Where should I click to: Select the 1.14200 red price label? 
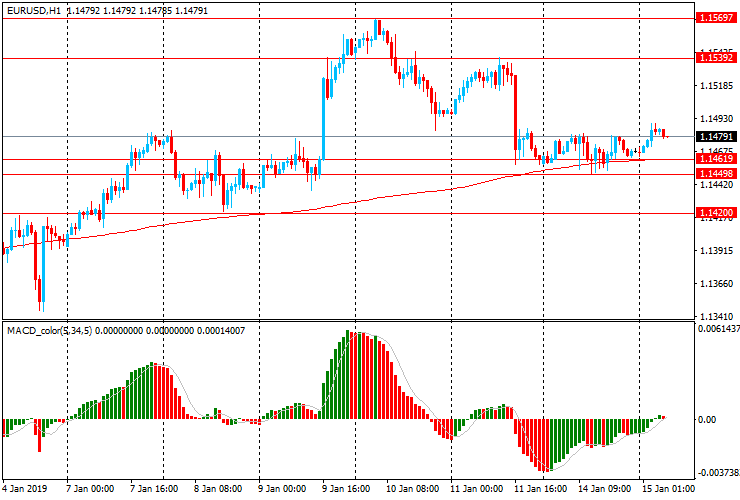717,213
